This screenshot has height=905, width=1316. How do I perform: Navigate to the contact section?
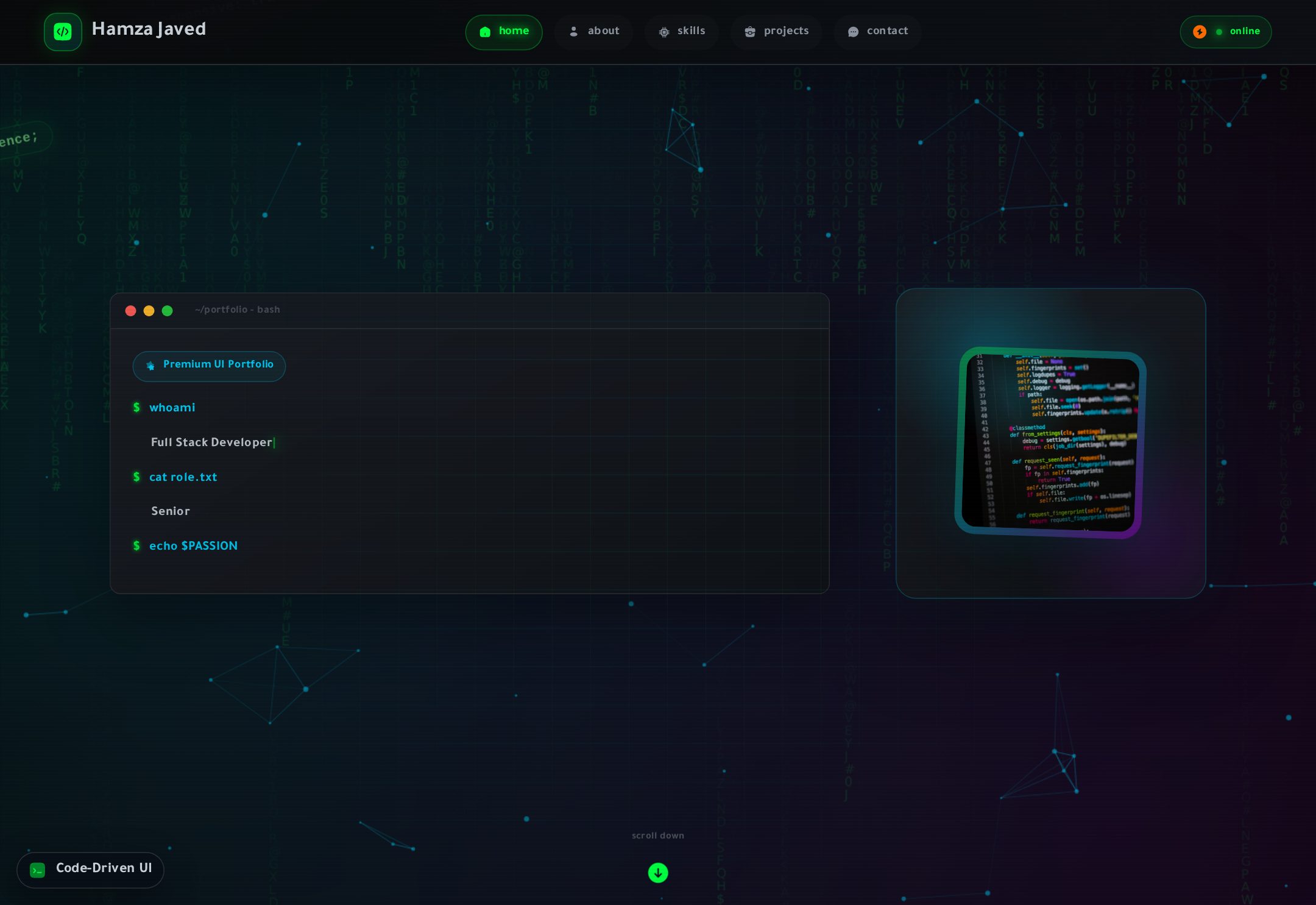pyautogui.click(x=877, y=32)
